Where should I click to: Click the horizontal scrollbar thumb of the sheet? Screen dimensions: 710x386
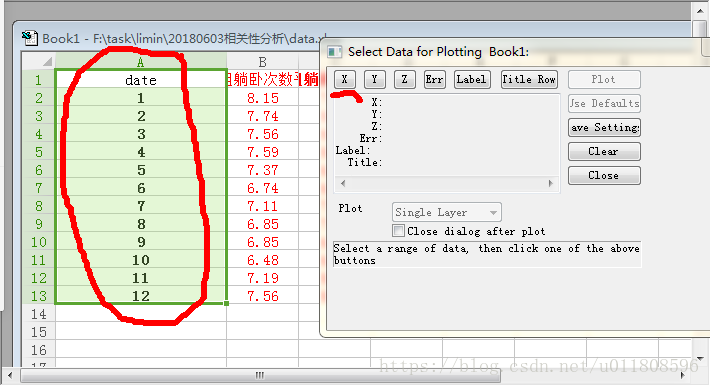click(260, 375)
